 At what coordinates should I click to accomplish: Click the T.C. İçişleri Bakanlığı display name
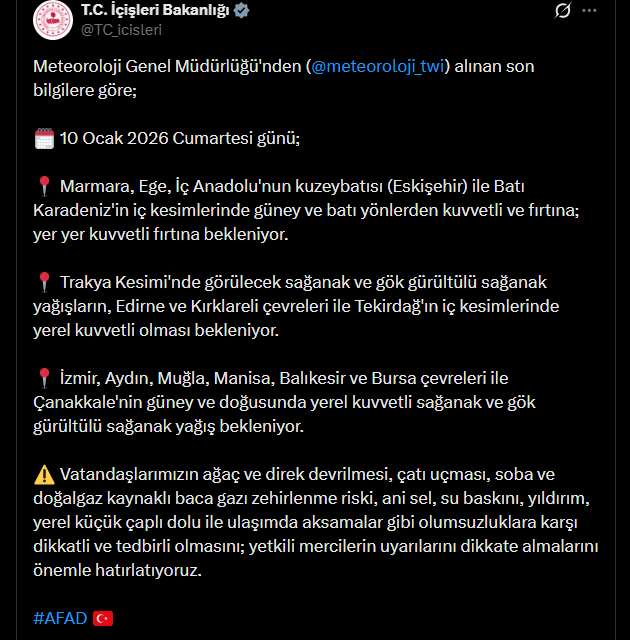155,10
